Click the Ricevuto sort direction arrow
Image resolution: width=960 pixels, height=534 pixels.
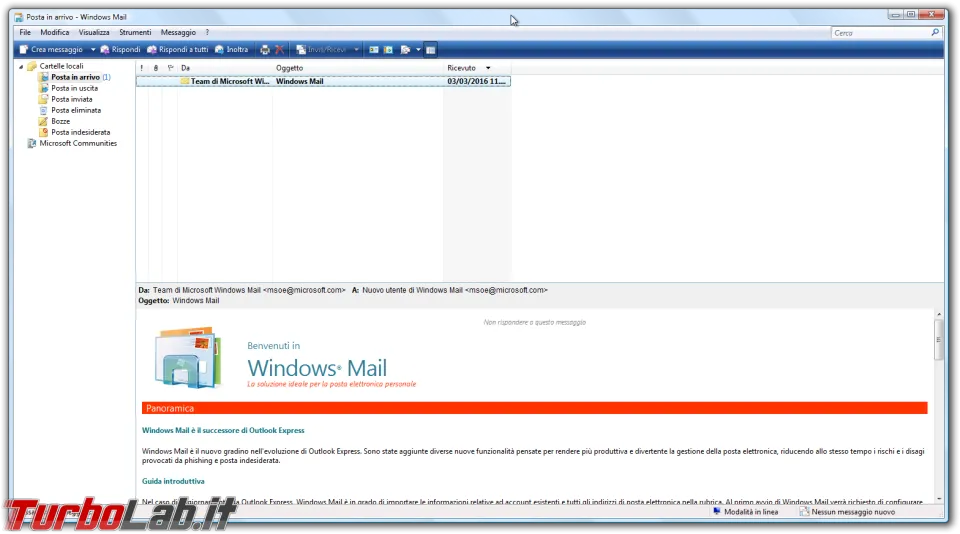(x=488, y=68)
